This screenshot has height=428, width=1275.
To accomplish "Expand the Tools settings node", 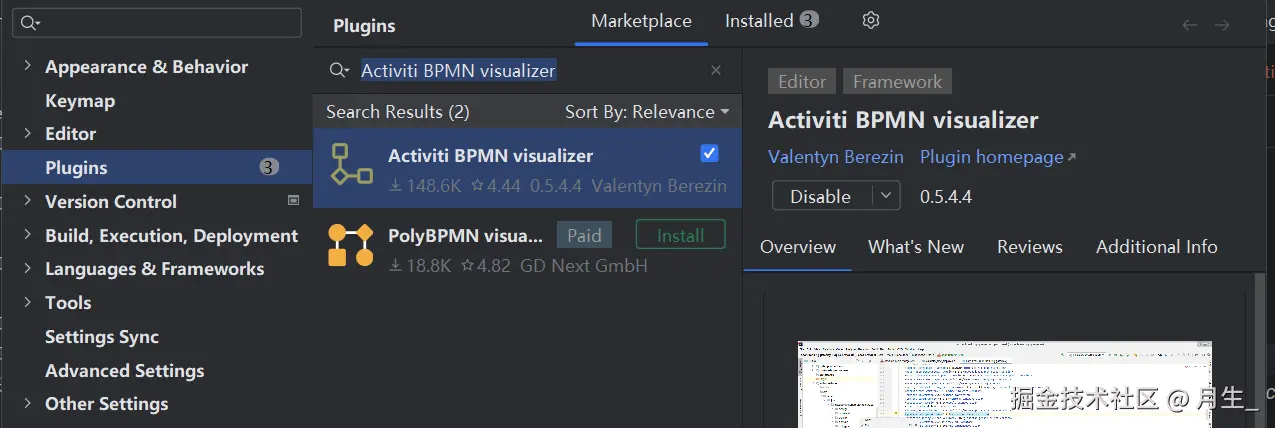I will pyautogui.click(x=27, y=302).
